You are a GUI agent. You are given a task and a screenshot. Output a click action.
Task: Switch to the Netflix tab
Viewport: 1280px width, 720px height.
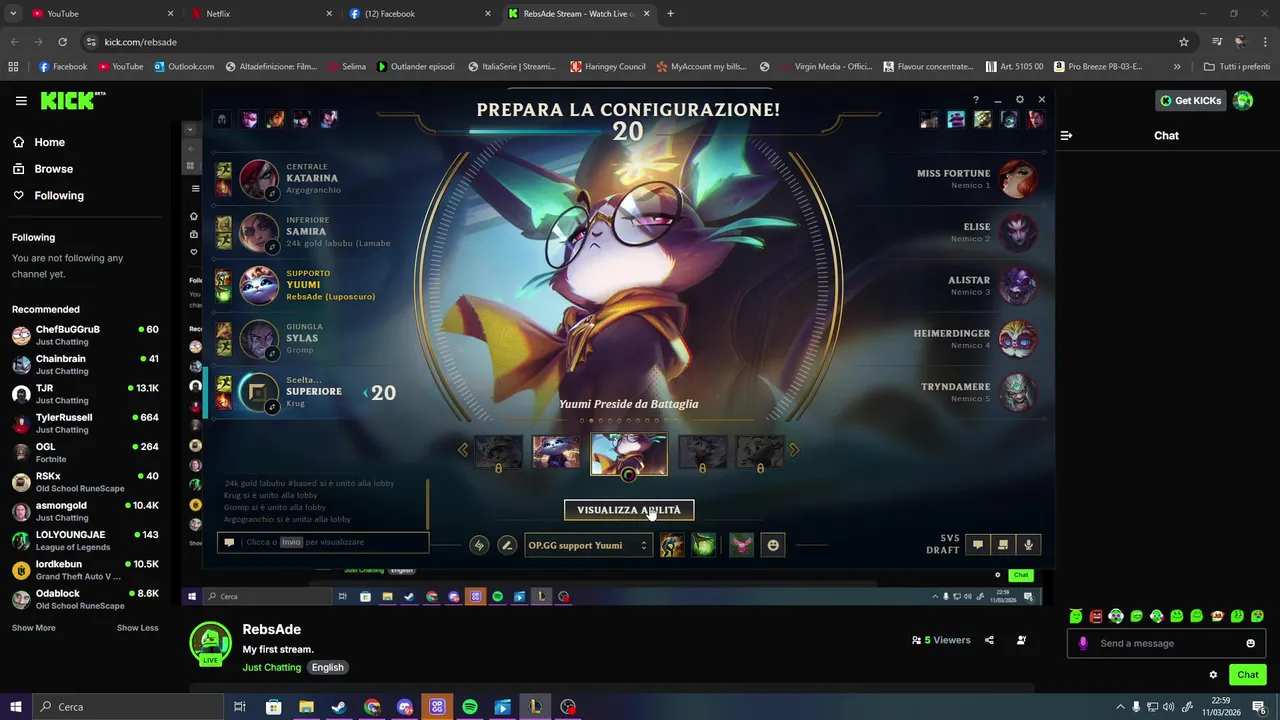tap(262, 14)
